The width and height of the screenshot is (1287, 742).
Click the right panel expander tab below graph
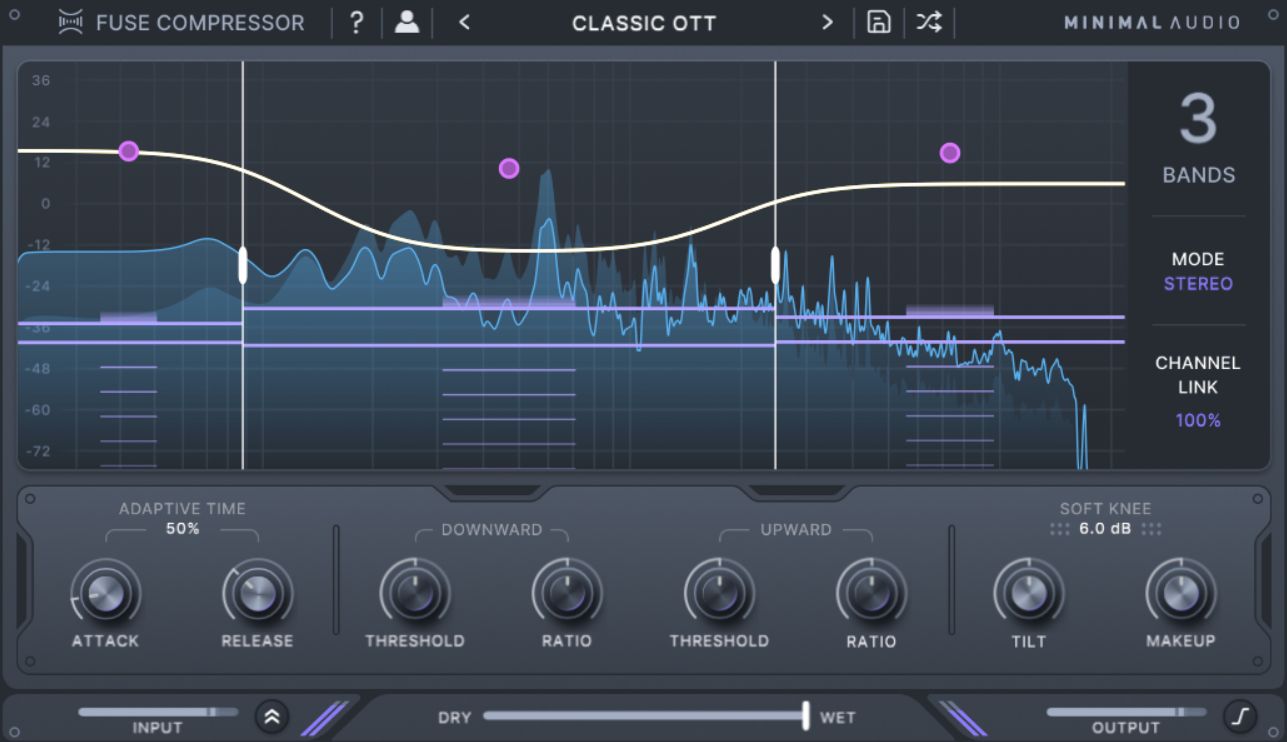pyautogui.click(x=796, y=491)
